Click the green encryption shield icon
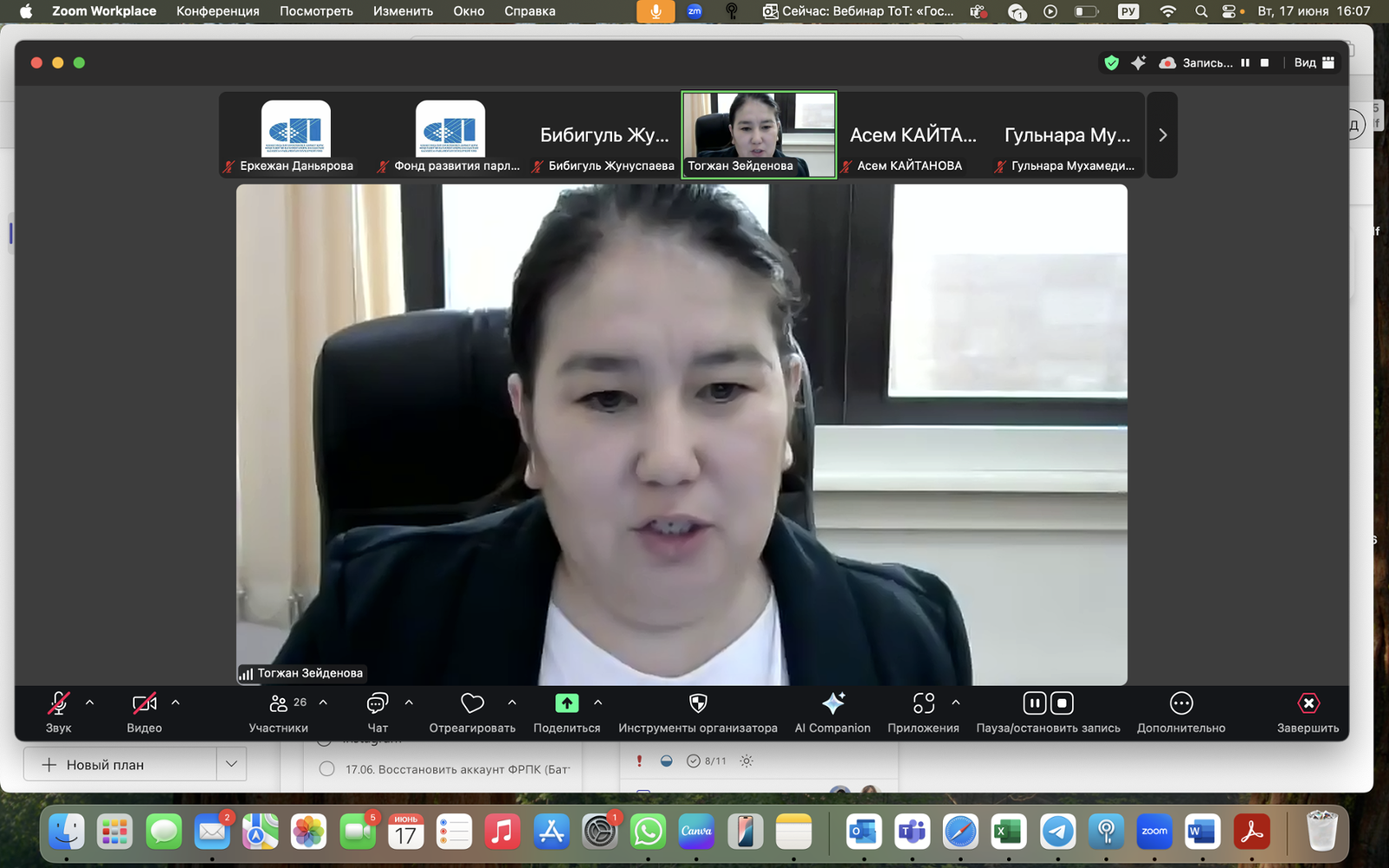1389x868 pixels. 1111,62
